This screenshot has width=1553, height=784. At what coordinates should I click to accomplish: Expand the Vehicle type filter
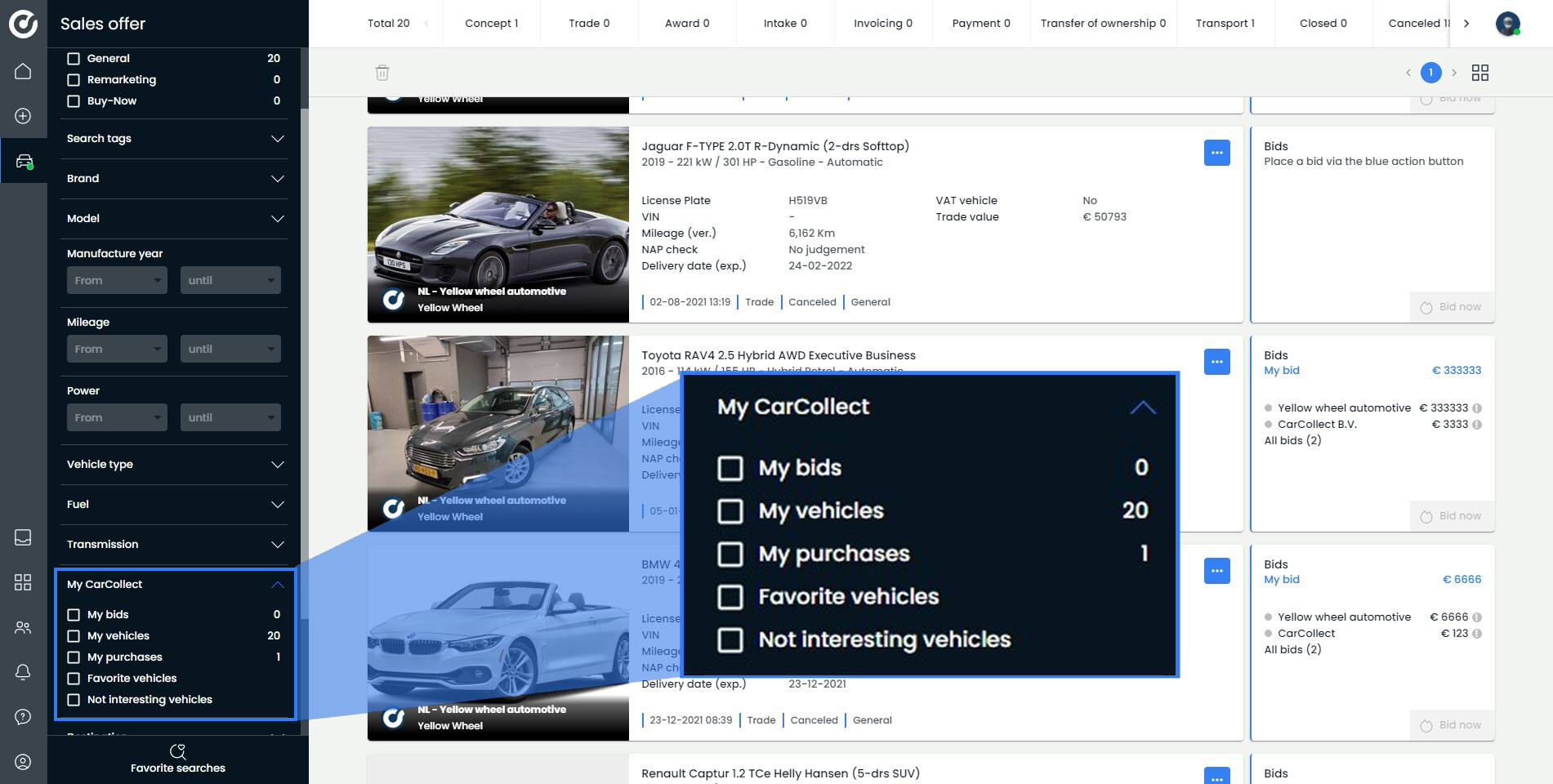(x=176, y=465)
